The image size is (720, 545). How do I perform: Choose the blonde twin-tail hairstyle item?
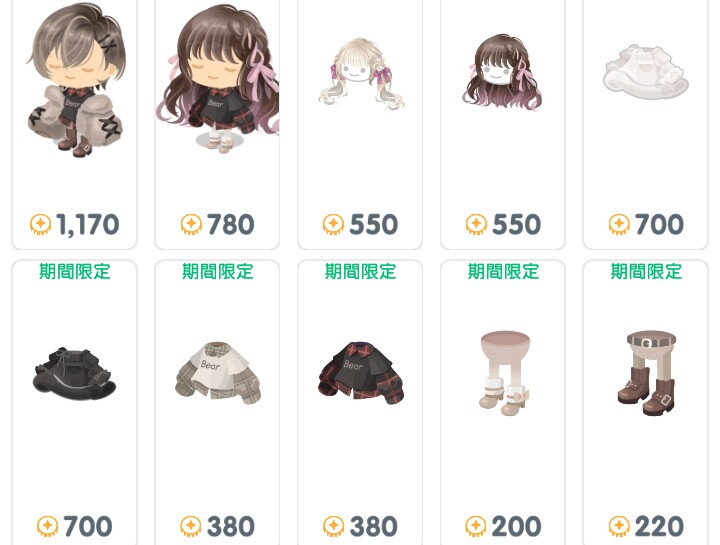(x=361, y=74)
